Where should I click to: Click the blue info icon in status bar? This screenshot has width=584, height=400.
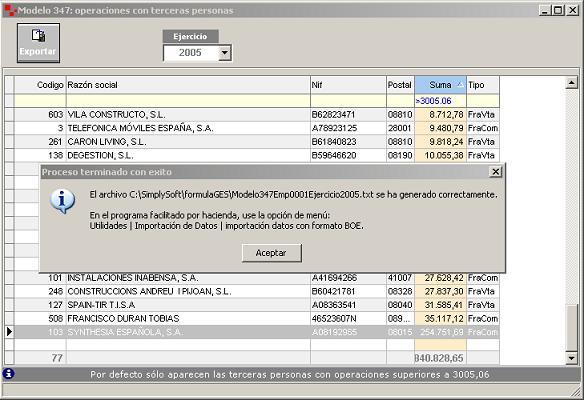pos(8,374)
